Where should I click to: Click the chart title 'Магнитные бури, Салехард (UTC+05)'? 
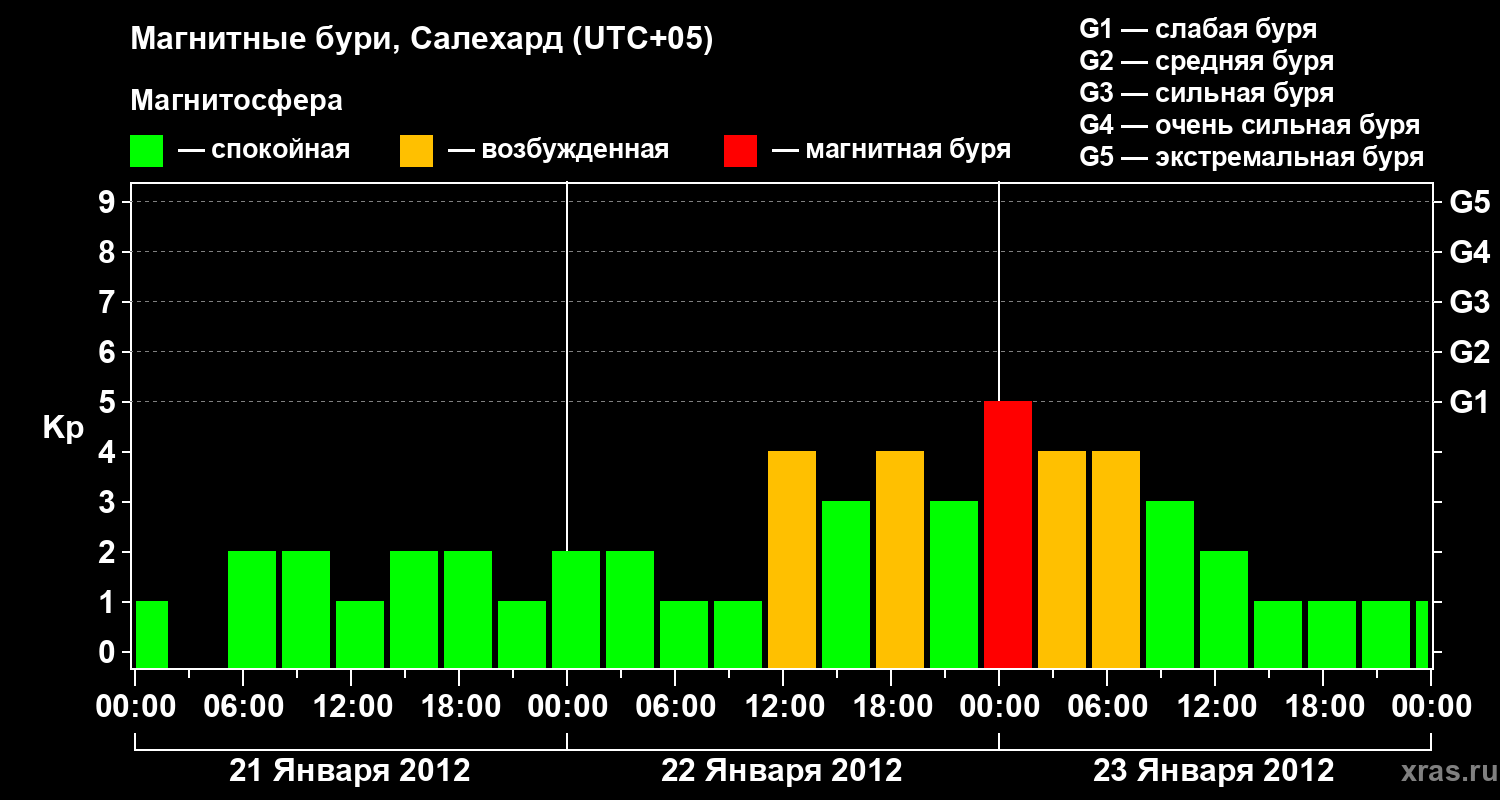422,40
